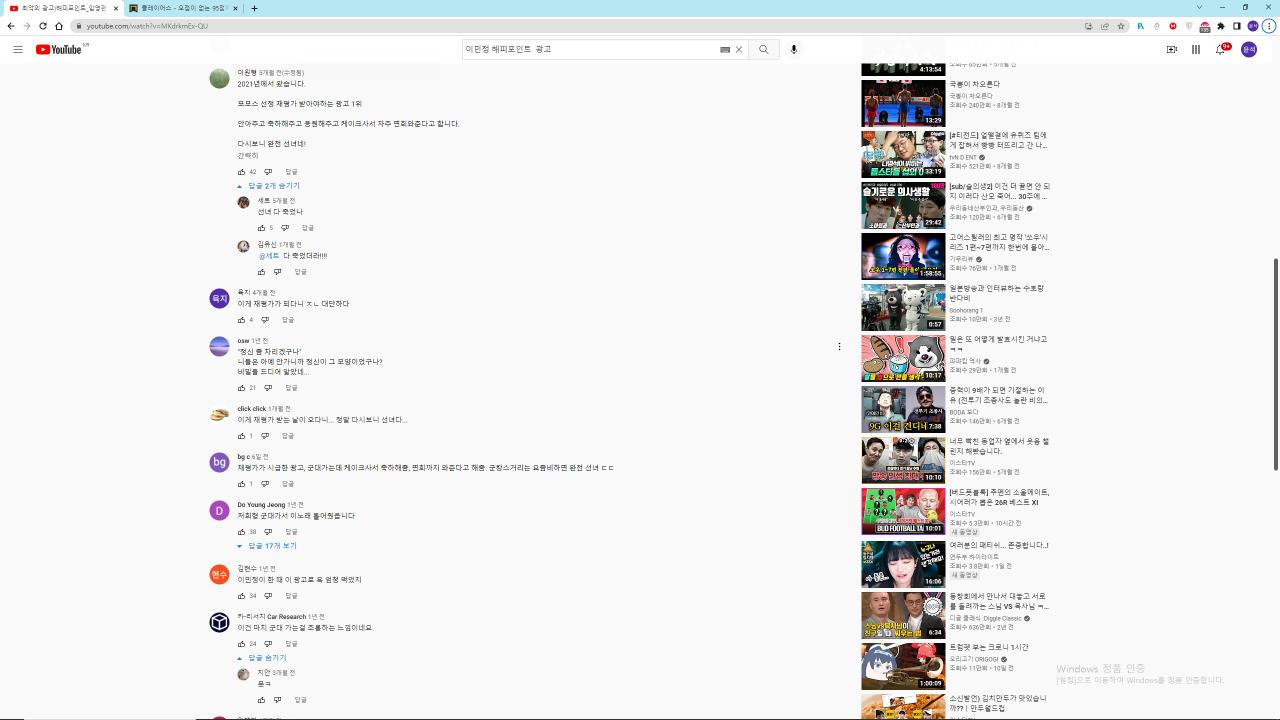
Task: Open the on-screen keyboard icon in search box
Action: click(725, 49)
